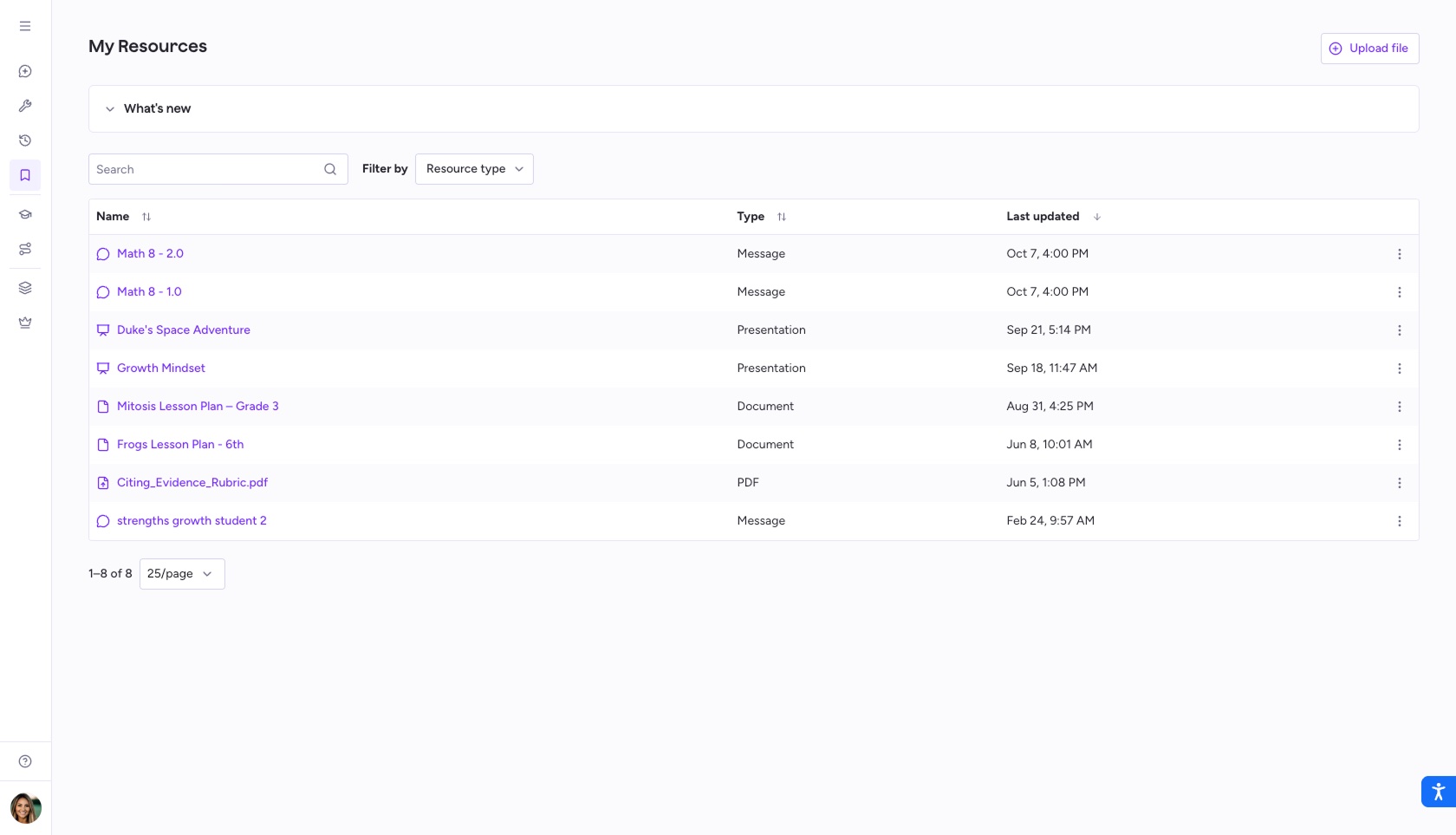
Task: Open more options for strengths growth student 2
Action: tap(1399, 521)
